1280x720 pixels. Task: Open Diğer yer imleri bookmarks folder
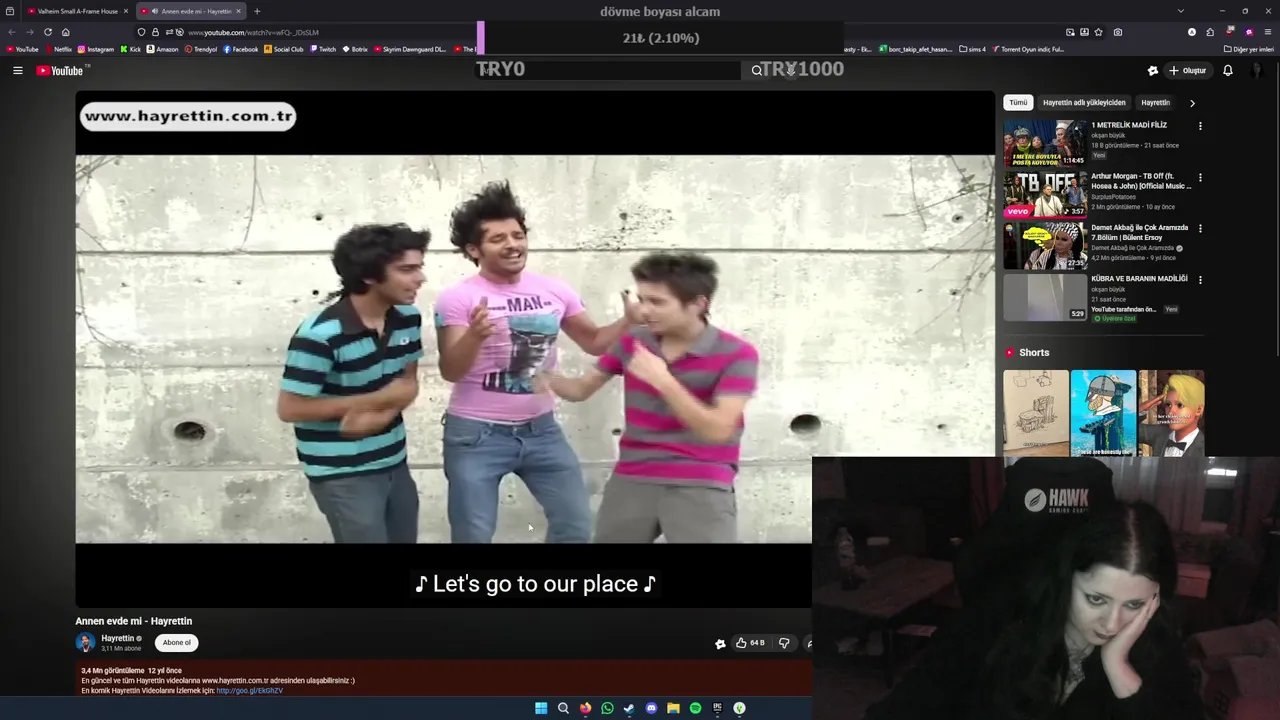[x=1249, y=49]
